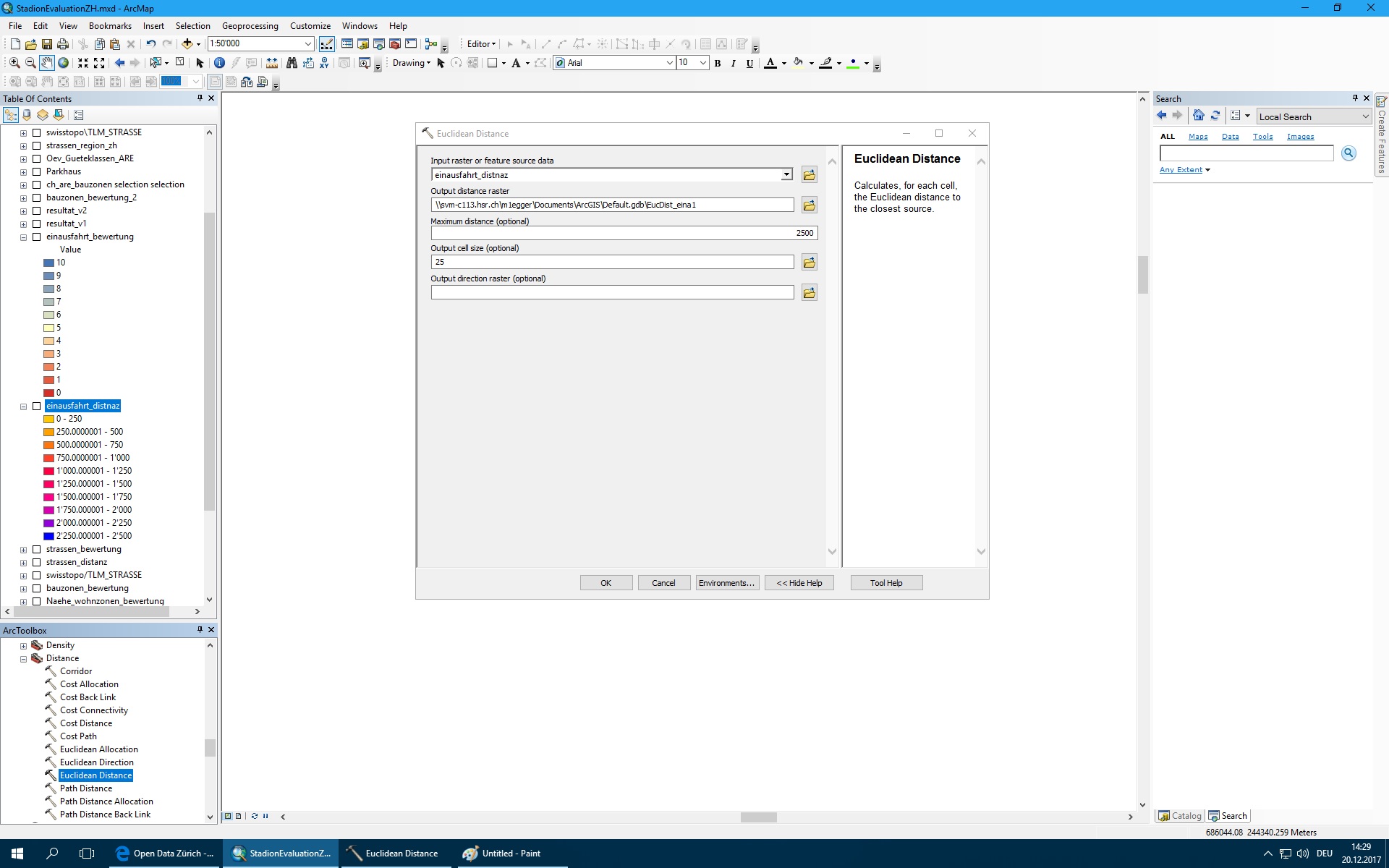Open the Find binoculars tool
This screenshot has width=1389, height=868.
(292, 63)
